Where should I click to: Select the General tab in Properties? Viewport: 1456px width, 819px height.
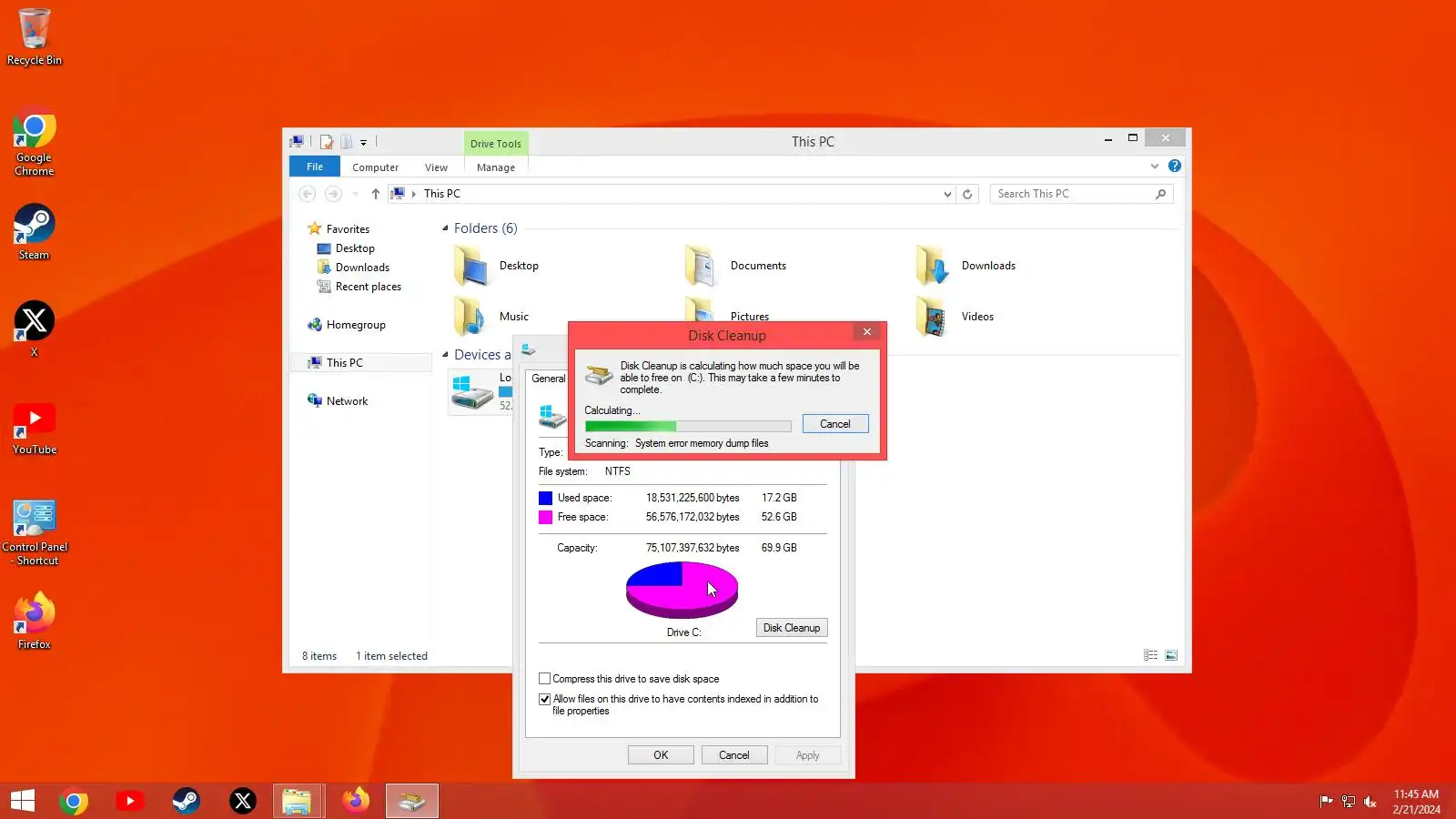pyautogui.click(x=549, y=379)
